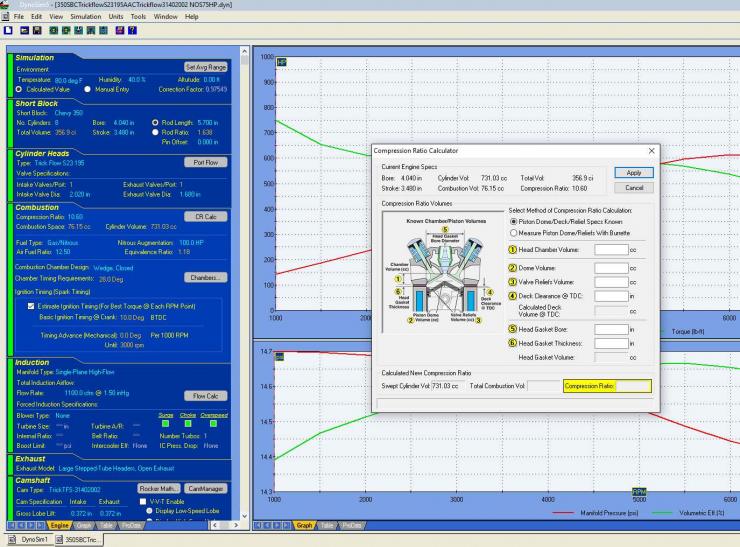Screen dimensions: 740x547
Task: Open the File menu
Action: tap(19, 17)
